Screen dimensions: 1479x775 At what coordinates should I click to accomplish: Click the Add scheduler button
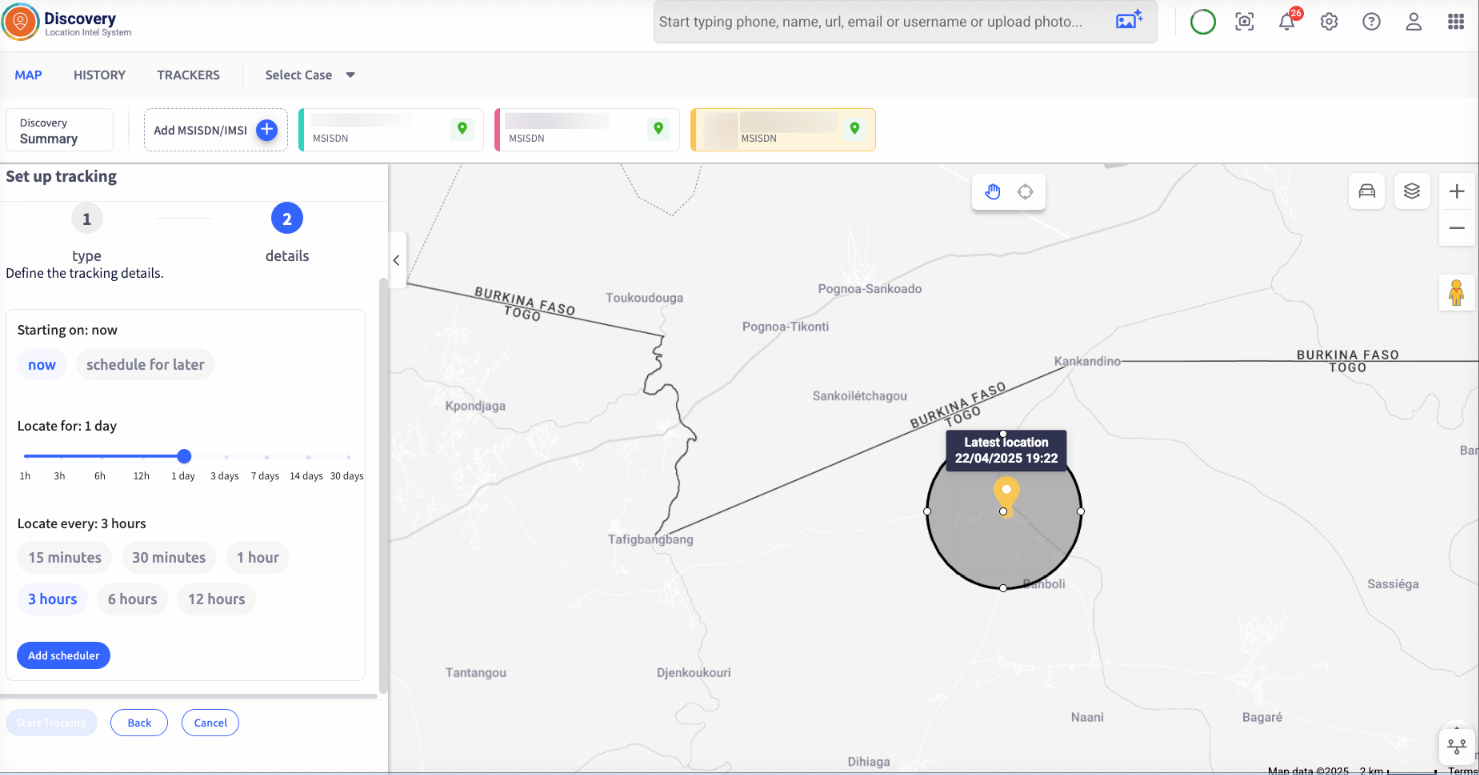click(63, 656)
